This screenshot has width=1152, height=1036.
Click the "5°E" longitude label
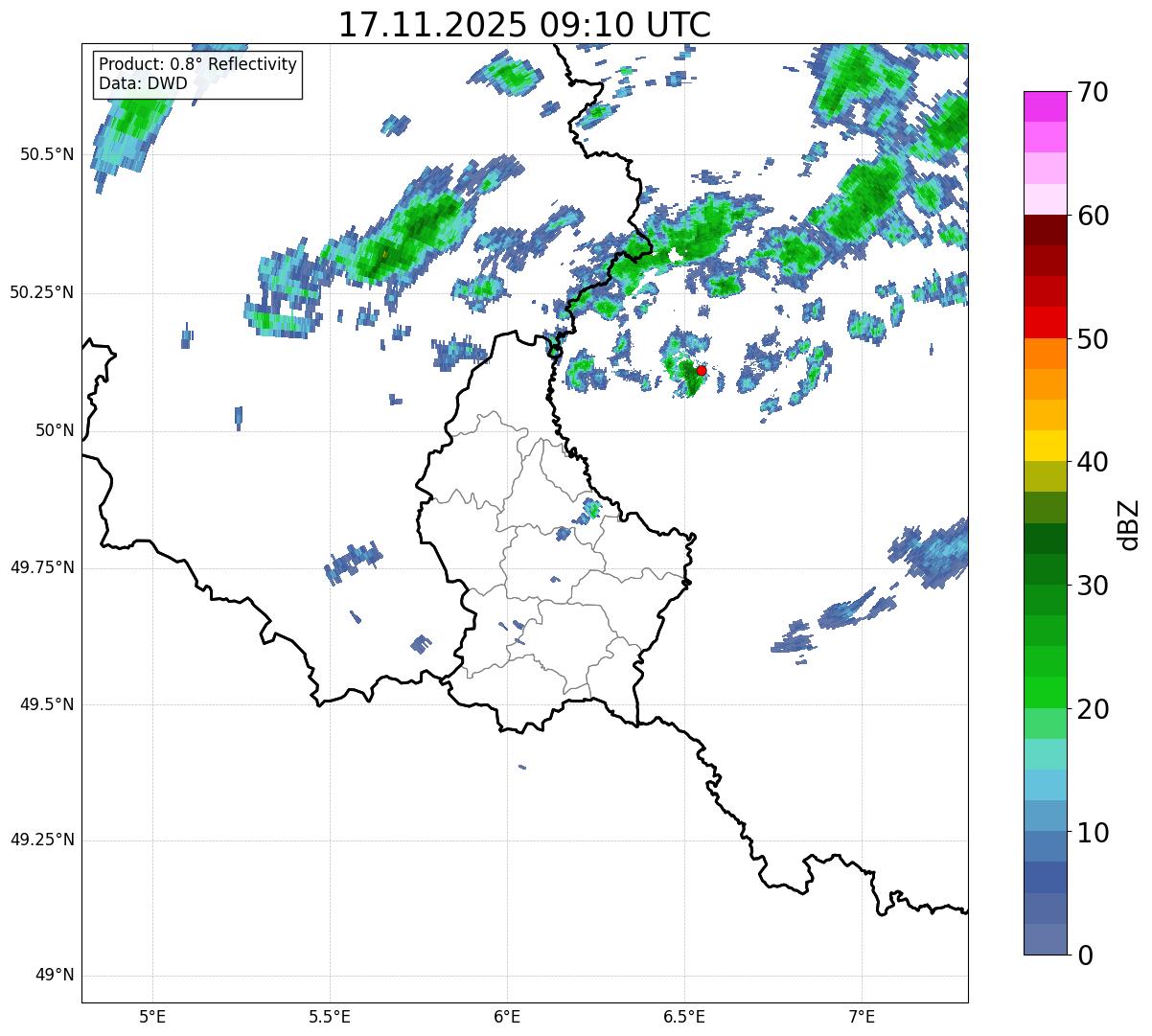coord(152,1017)
